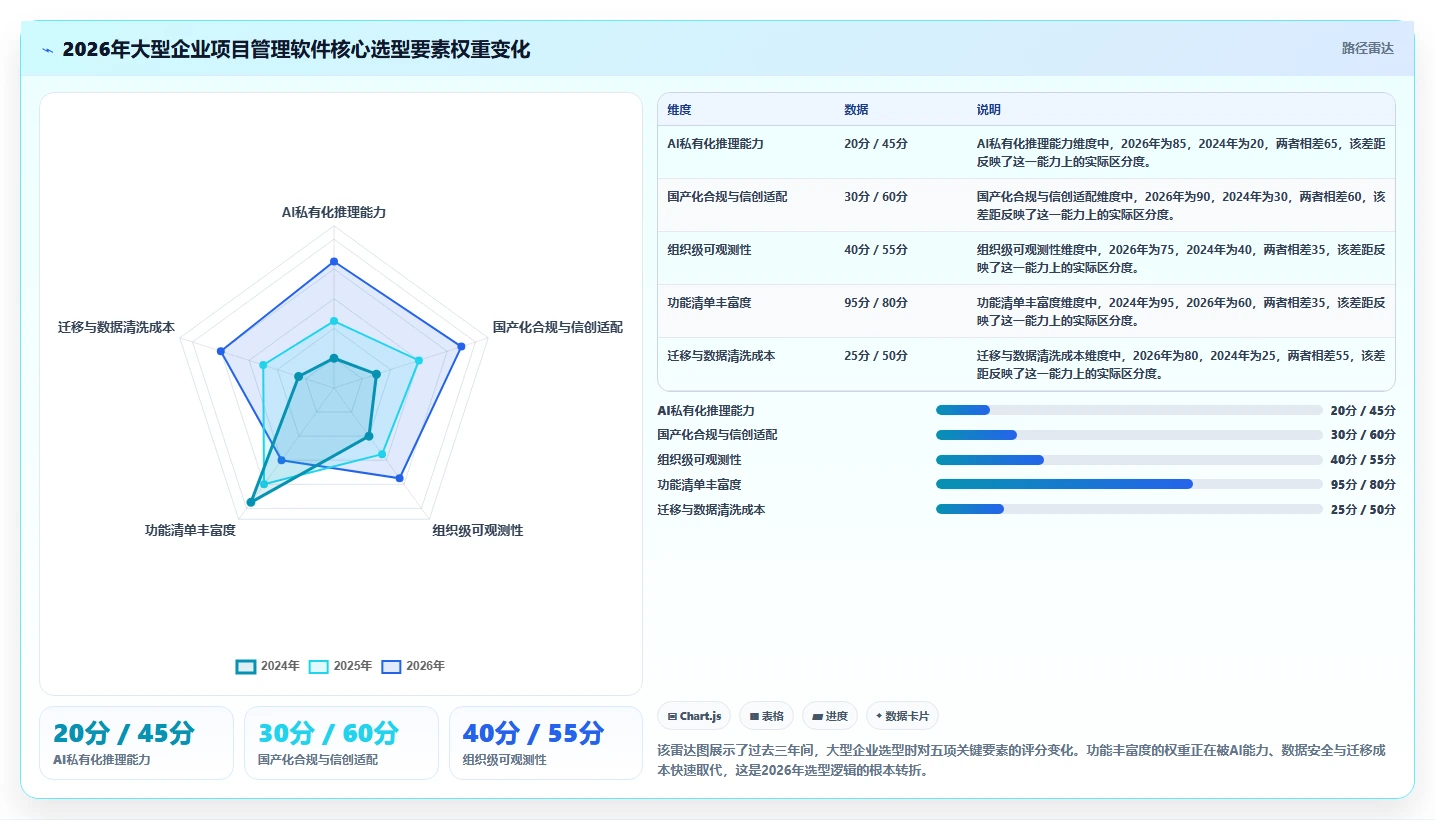Image resolution: width=1435 pixels, height=820 pixels.
Task: Click the table cell 95分 / 80分
Action: pos(876,303)
